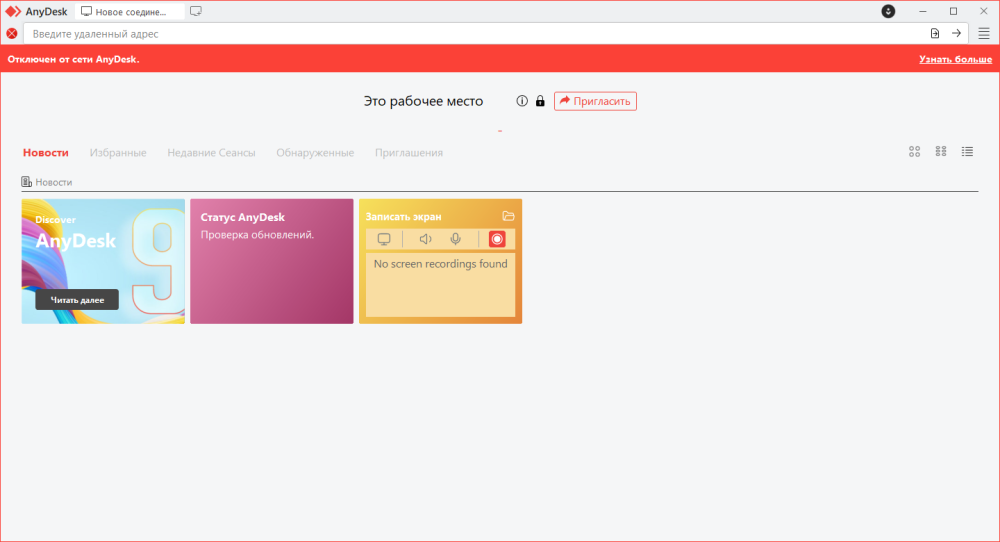The height and width of the screenshot is (542, 1000).
Task: Switch to small tiles view
Action: click(941, 152)
